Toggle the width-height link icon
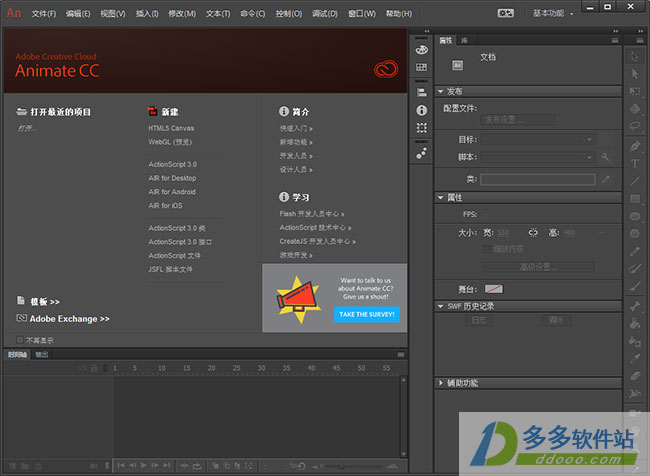650x476 pixels. (x=533, y=233)
